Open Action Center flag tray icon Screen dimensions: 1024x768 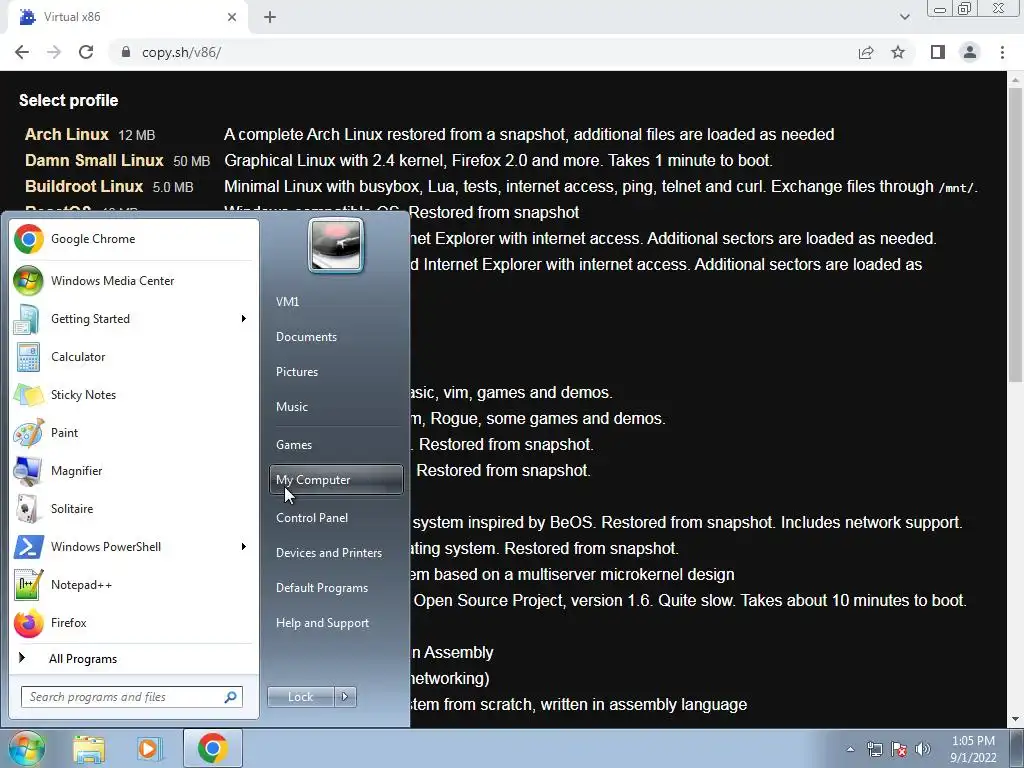(x=899, y=748)
